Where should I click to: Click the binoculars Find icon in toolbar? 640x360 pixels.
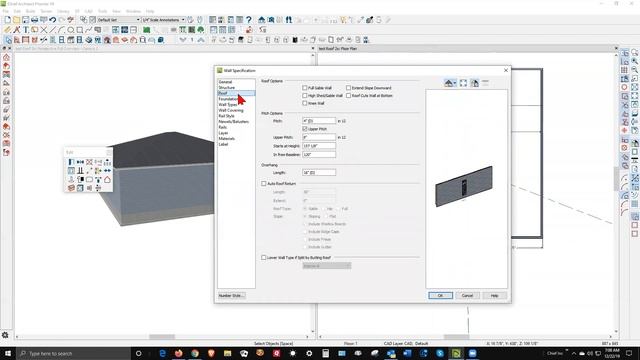[x=289, y=20]
